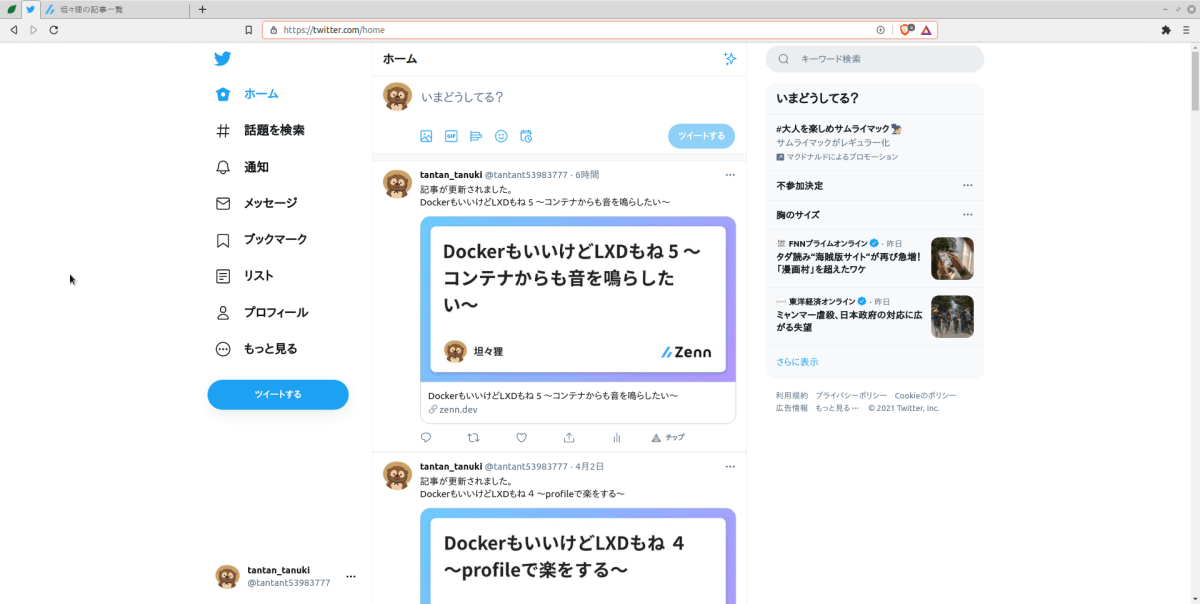Click the browser forward arrow

pyautogui.click(x=33, y=30)
